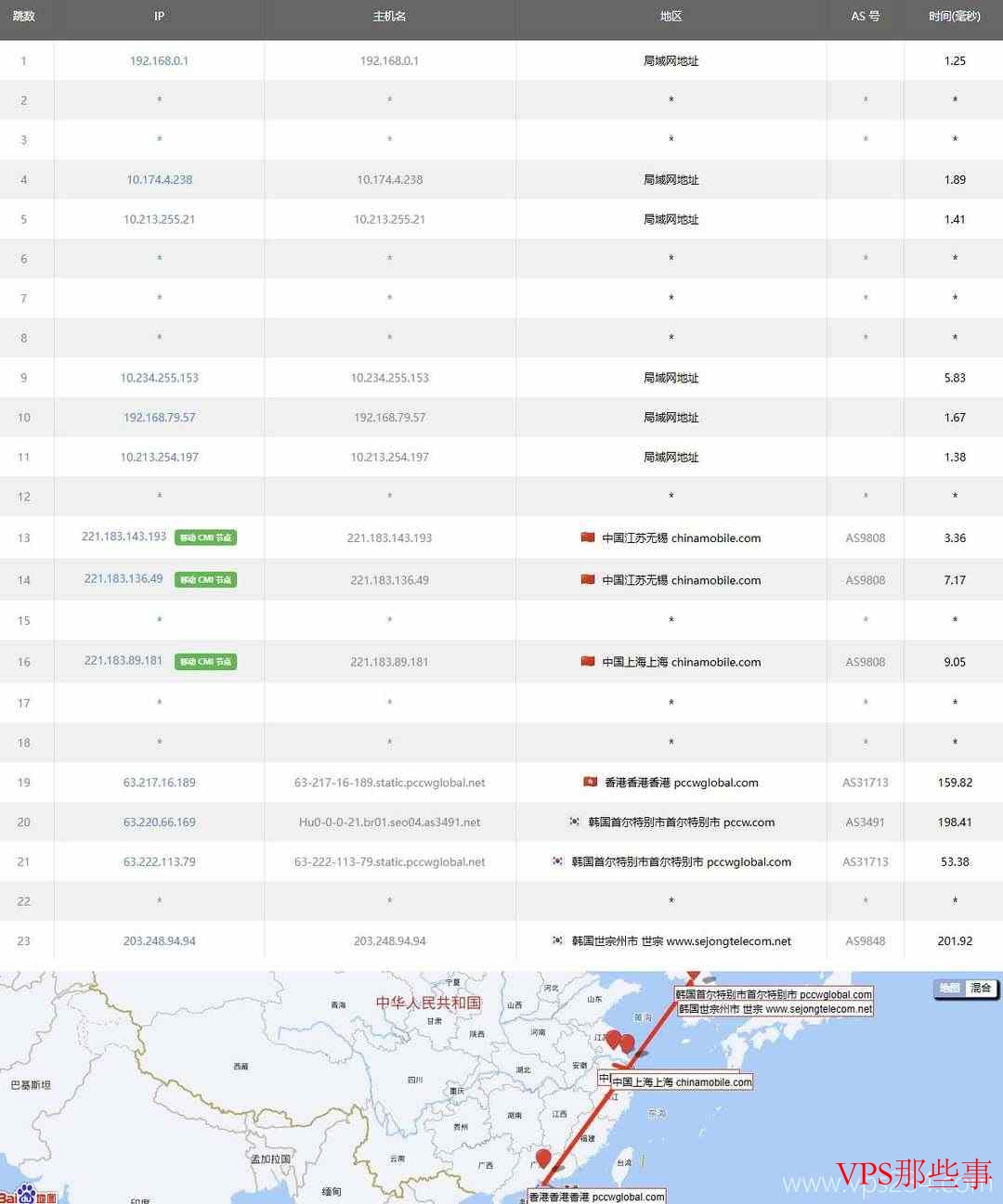Open IP link 63.222.113.79
Viewport: 1003px width, 1204px height.
159,861
